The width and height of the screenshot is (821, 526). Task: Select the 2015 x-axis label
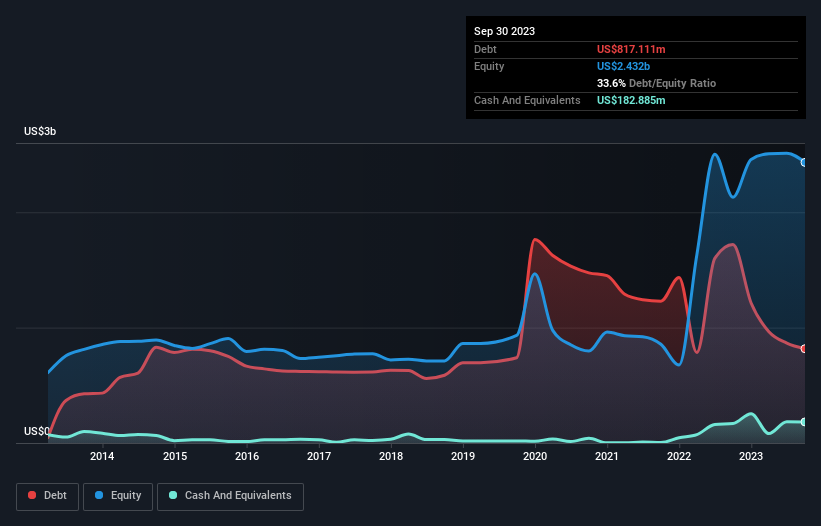click(x=175, y=456)
